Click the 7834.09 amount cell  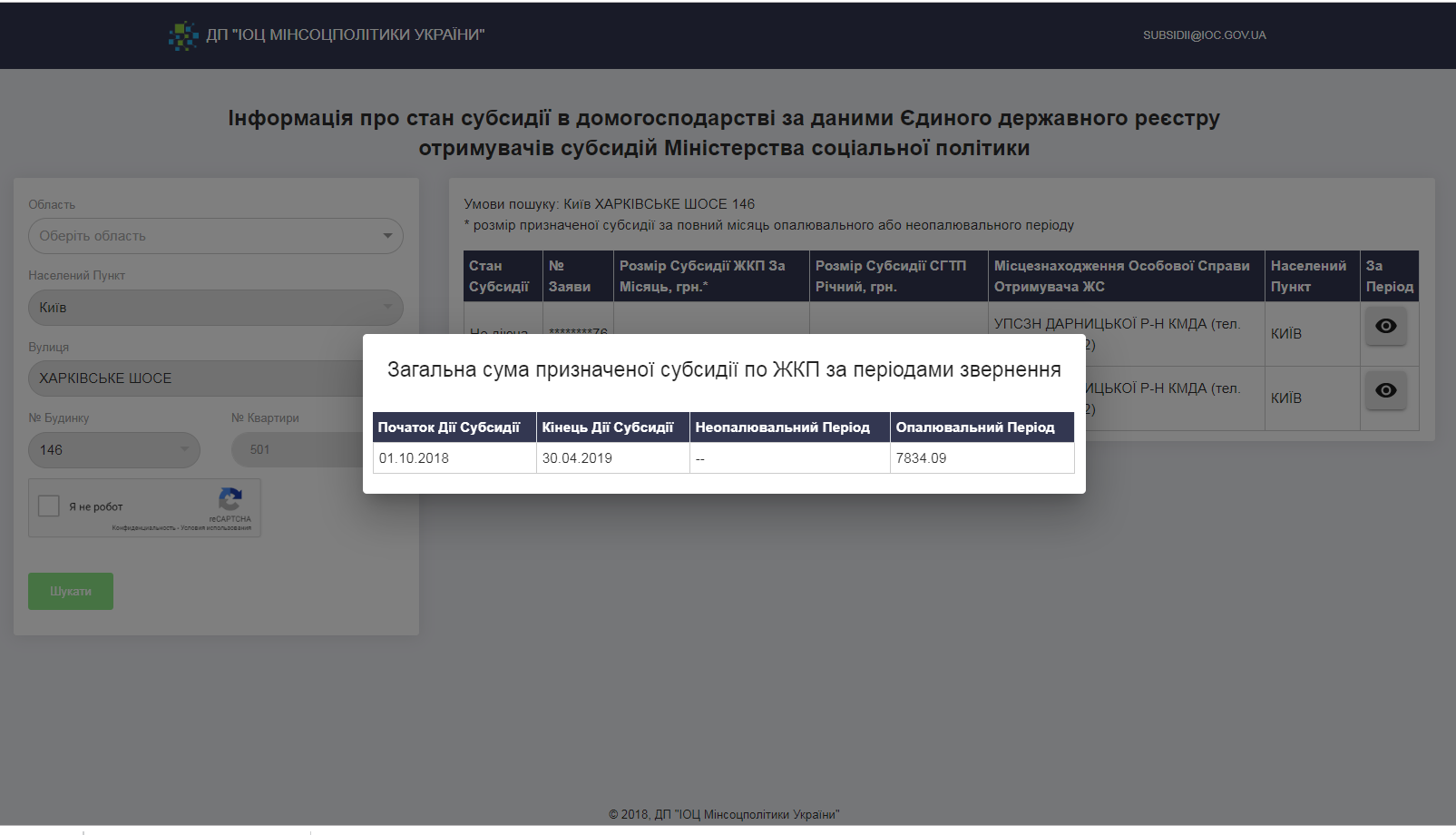coord(921,458)
